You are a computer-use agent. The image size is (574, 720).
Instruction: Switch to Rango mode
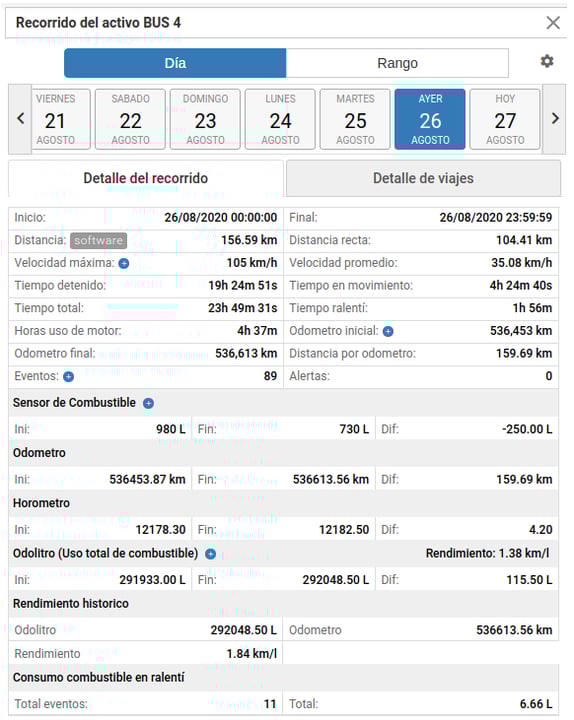point(397,63)
